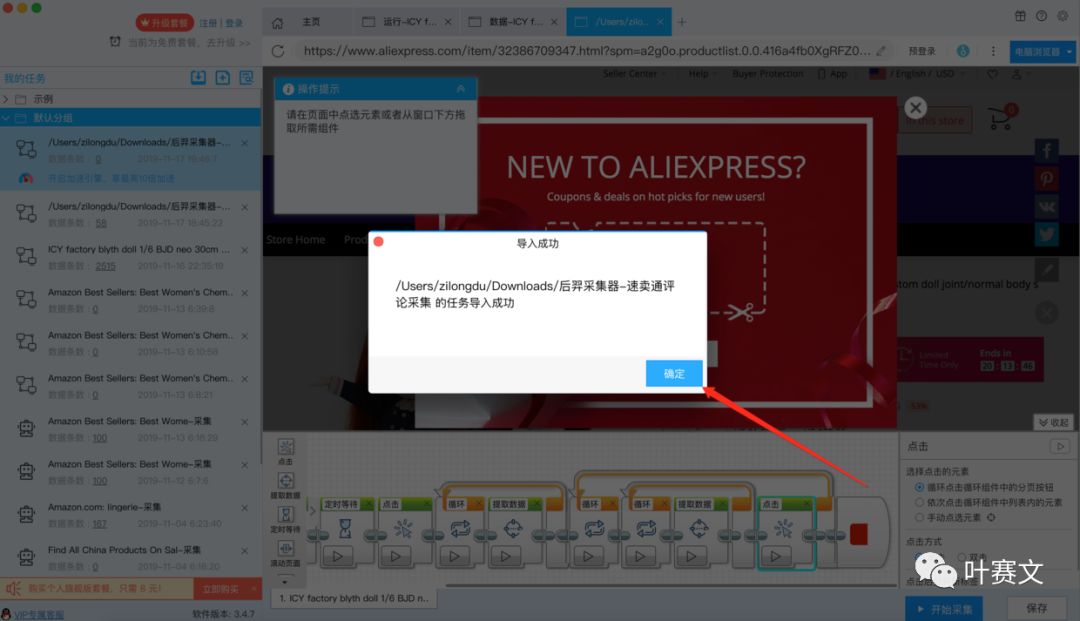Expand the 示例 group in sidebar
1080x621 pixels.
pos(8,98)
